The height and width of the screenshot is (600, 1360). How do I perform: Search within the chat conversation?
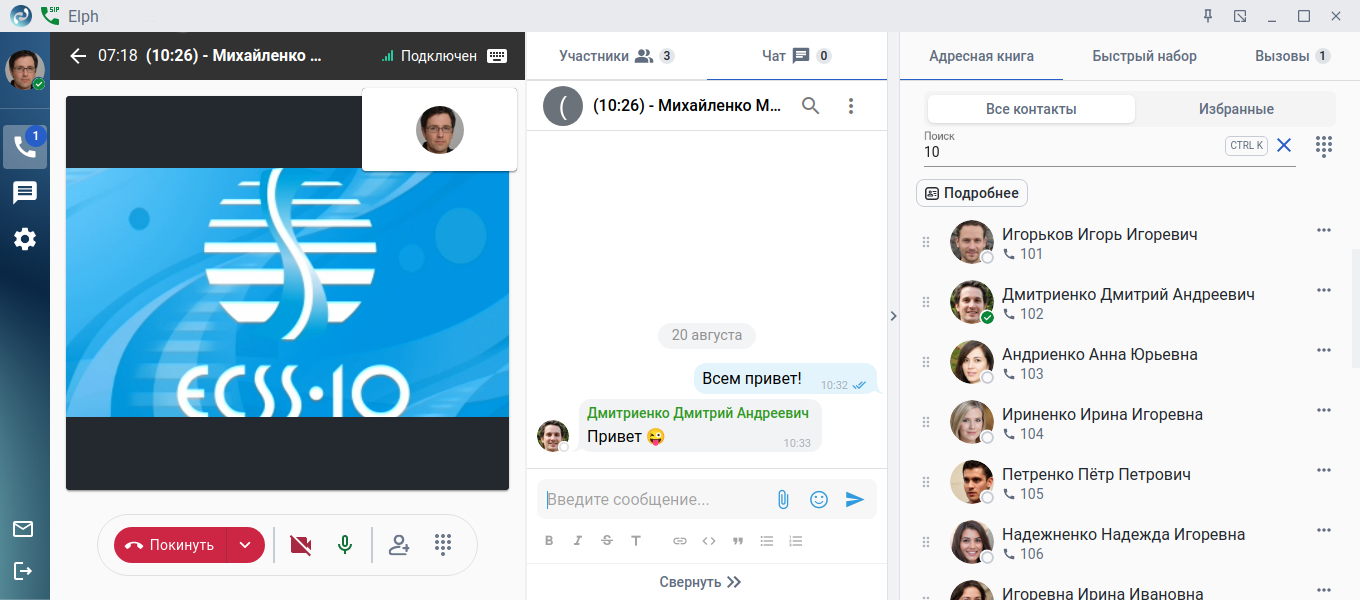811,105
